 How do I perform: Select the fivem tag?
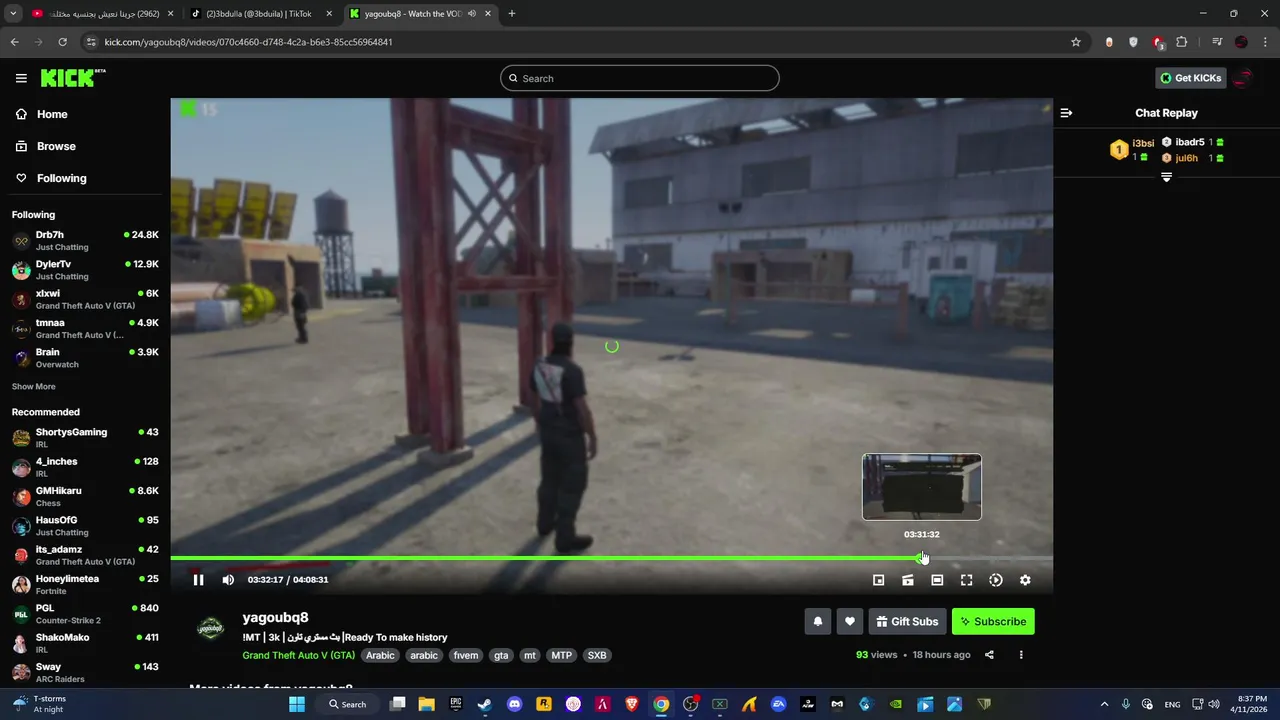click(x=465, y=656)
